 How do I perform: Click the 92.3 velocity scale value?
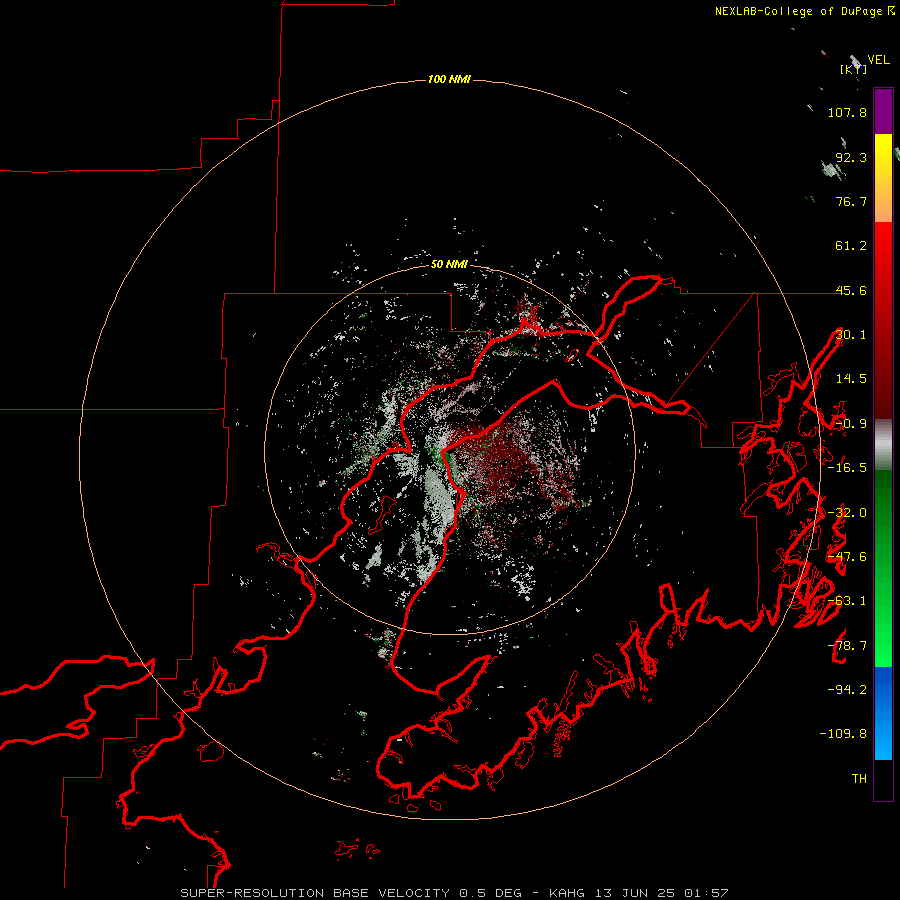pyautogui.click(x=851, y=157)
